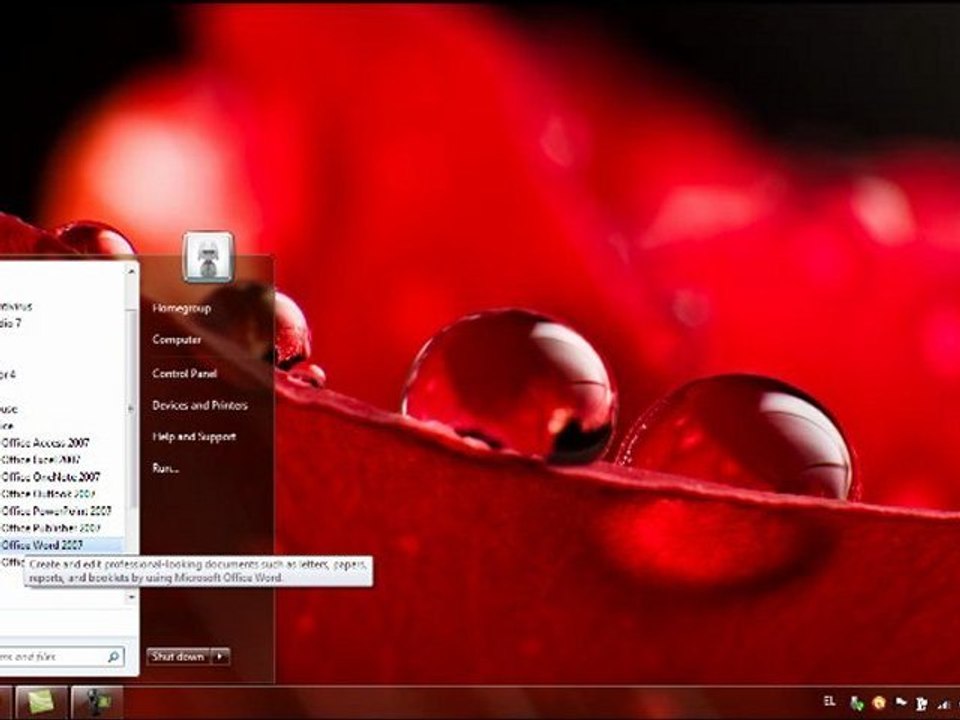
Task: Click the green tray icon
Action: tap(857, 703)
